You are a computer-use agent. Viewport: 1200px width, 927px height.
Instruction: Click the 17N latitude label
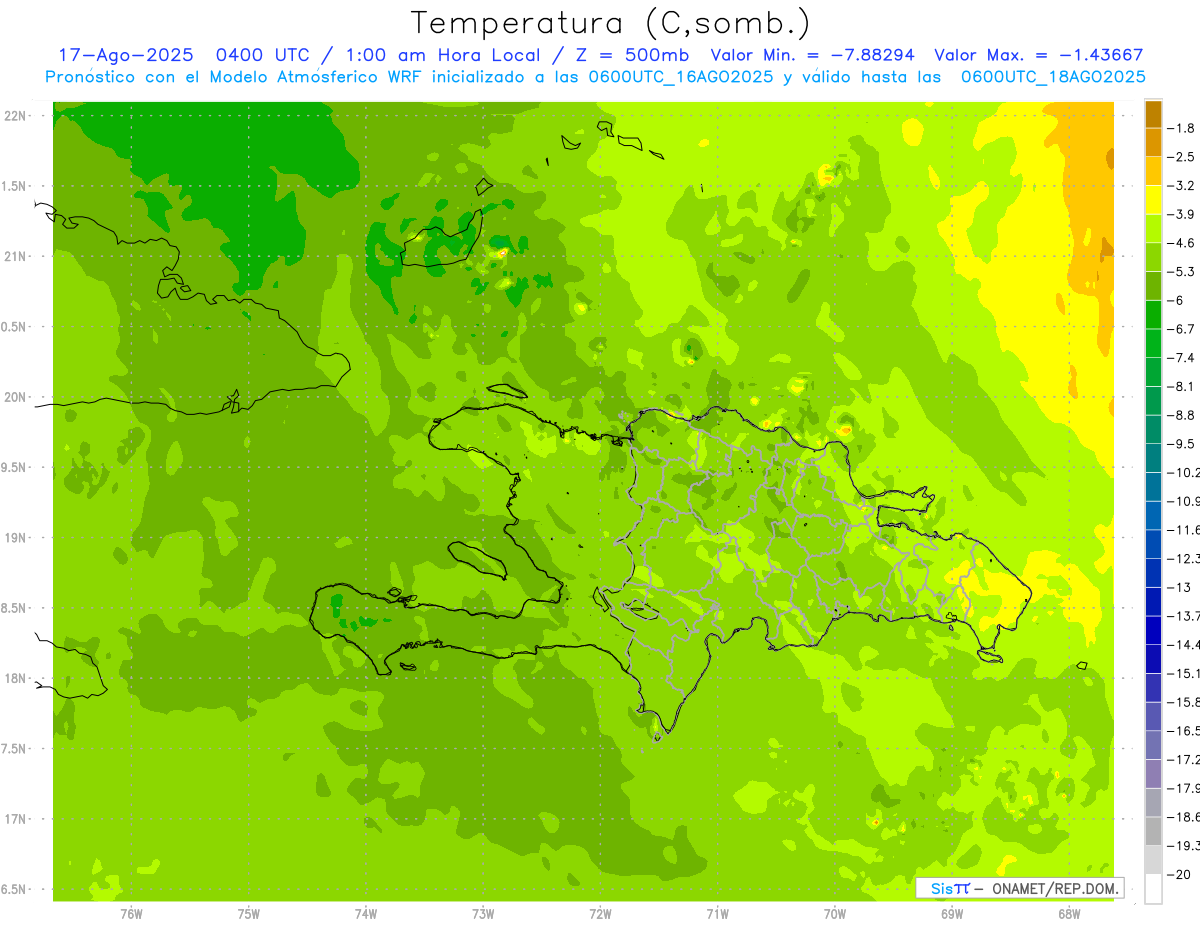pyautogui.click(x=15, y=819)
